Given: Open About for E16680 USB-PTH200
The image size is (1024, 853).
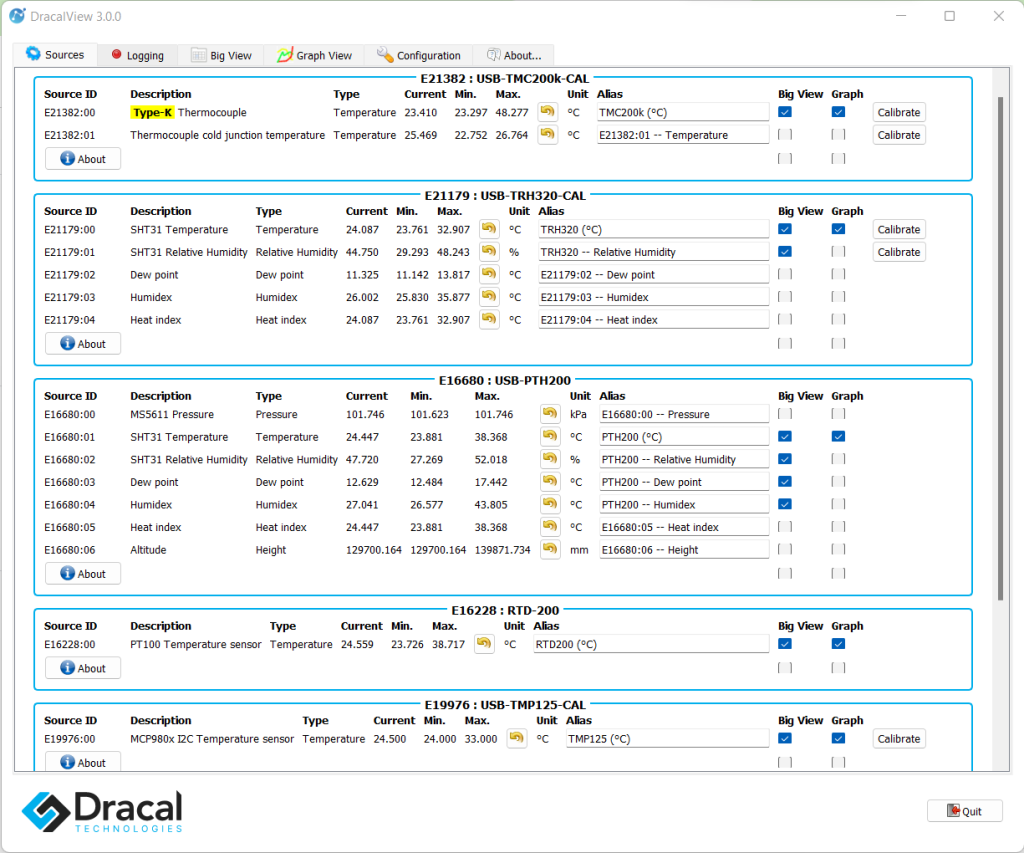Looking at the screenshot, I should (x=83, y=573).
